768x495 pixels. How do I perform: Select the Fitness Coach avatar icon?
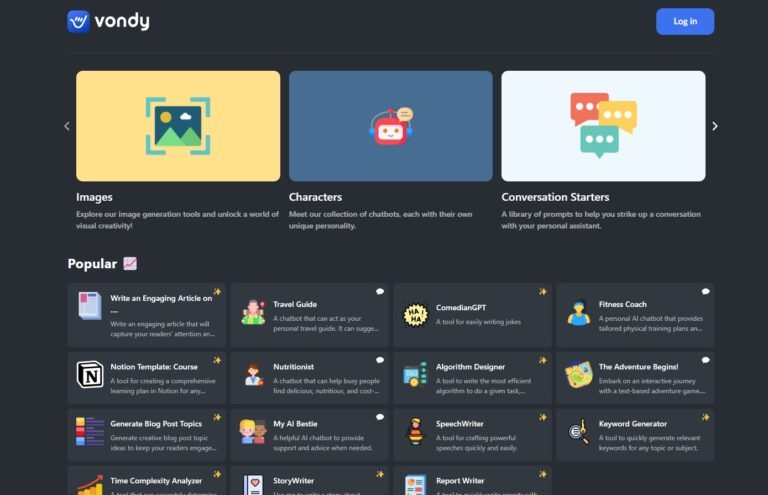[x=578, y=313]
